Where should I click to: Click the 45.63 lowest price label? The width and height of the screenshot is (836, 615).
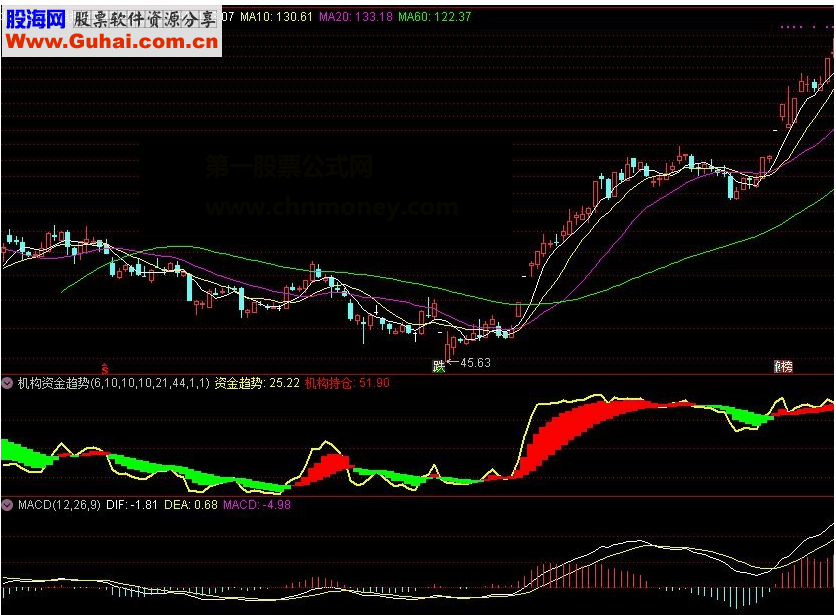pyautogui.click(x=475, y=363)
